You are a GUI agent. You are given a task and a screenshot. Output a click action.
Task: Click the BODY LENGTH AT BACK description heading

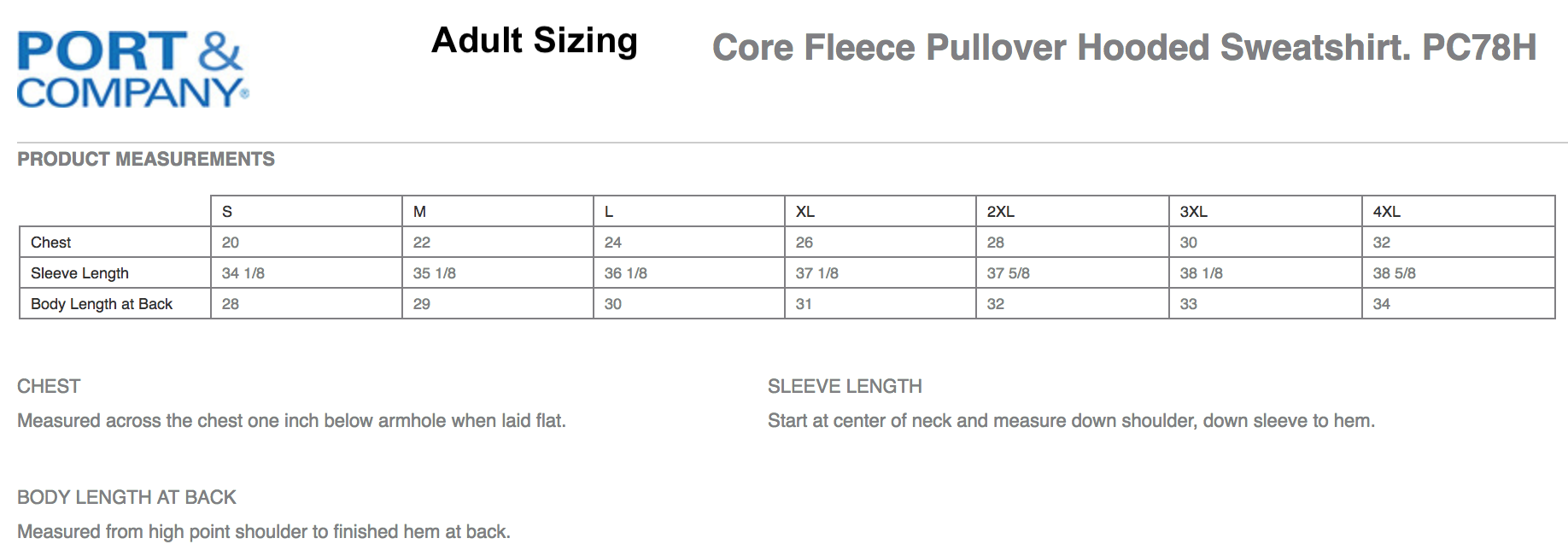(x=126, y=497)
